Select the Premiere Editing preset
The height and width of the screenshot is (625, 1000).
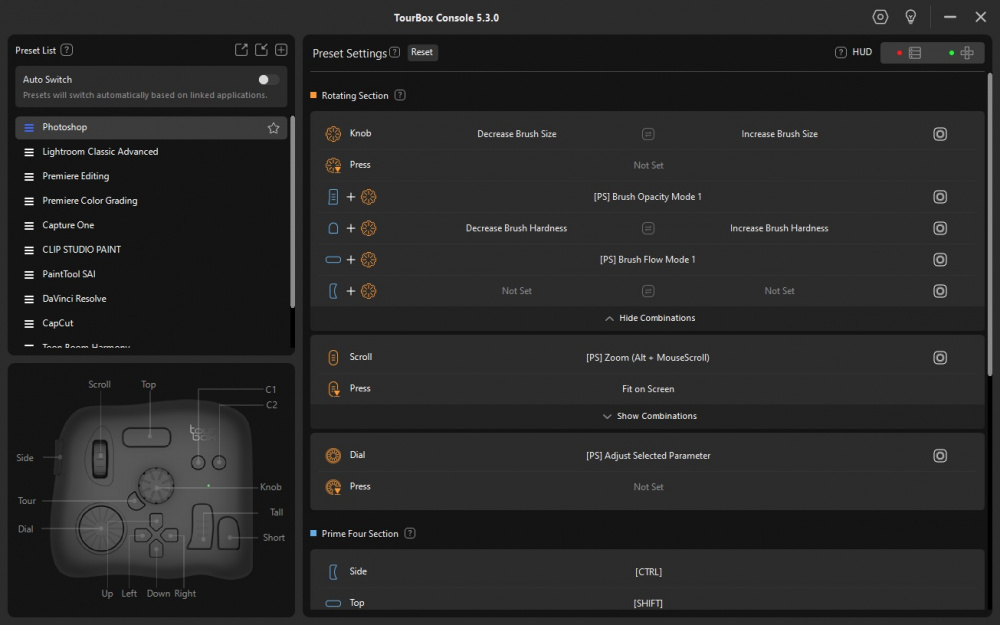tap(151, 176)
